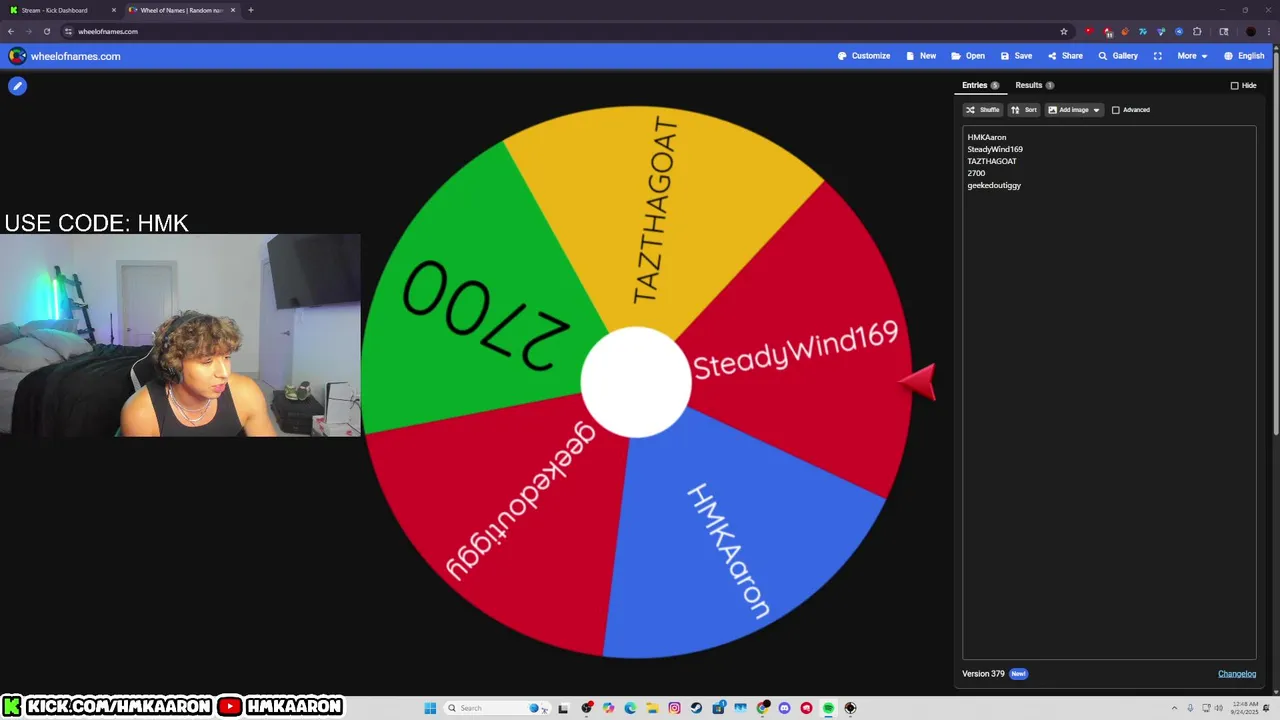Viewport: 1280px width, 720px height.
Task: Open File Explorer from the taskbar
Action: click(x=652, y=708)
